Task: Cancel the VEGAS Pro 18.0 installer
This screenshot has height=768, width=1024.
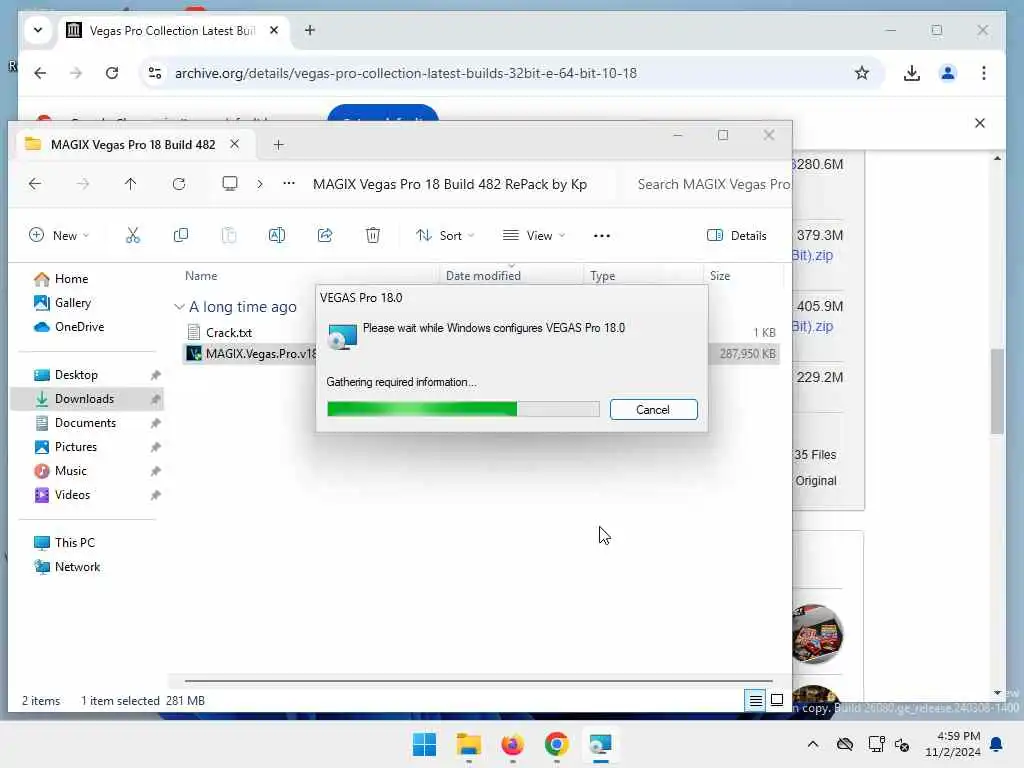Action: (x=653, y=409)
